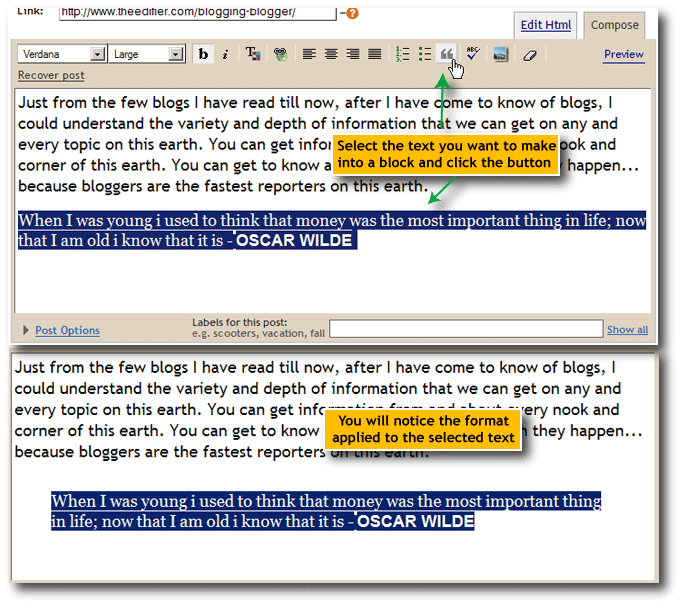Click 'because bloggers are the fastest' line in editor
Image resolution: width=681 pixels, height=605 pixels.
(223, 186)
